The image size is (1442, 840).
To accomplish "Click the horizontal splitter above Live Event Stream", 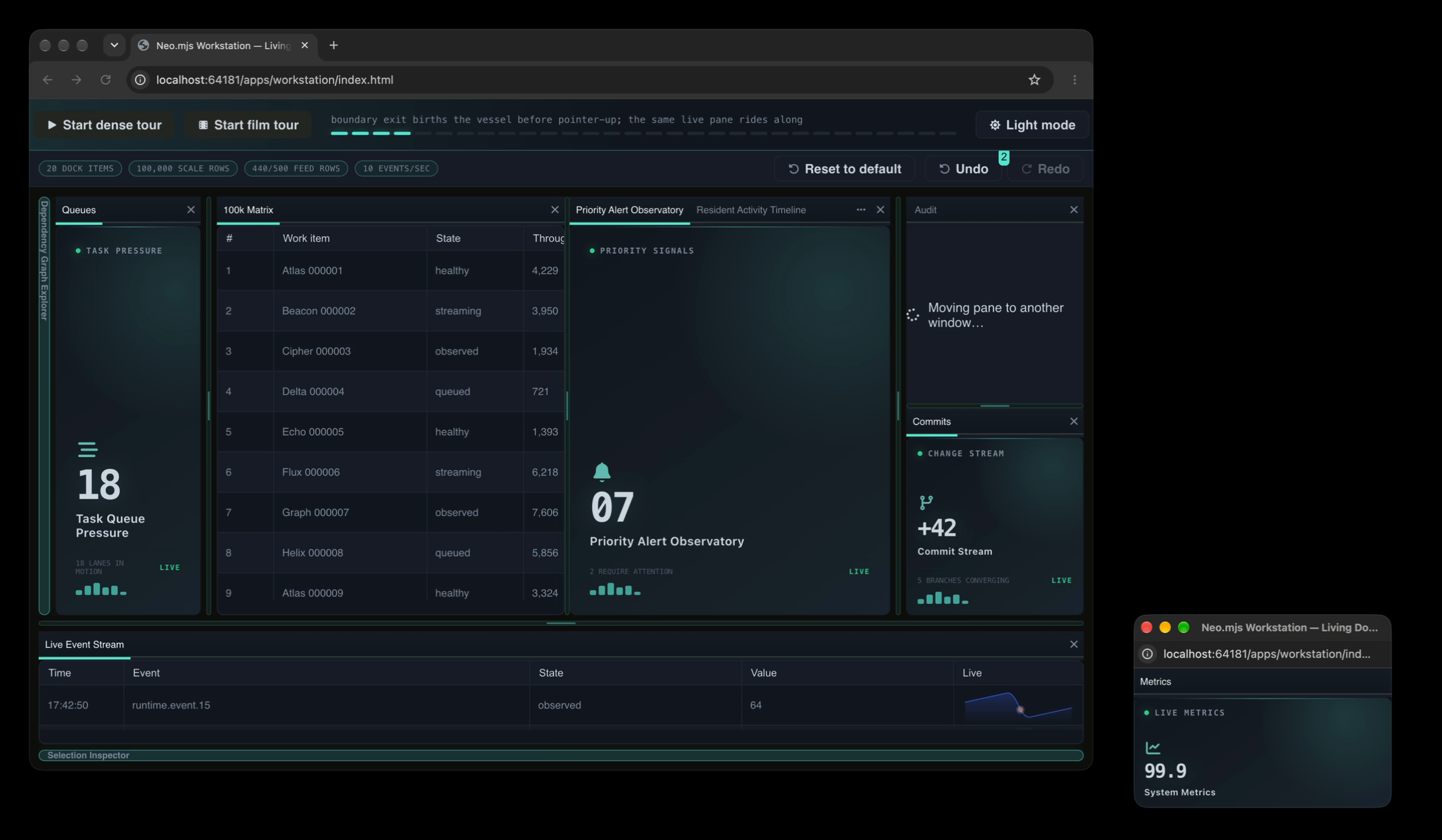I will pos(561,623).
